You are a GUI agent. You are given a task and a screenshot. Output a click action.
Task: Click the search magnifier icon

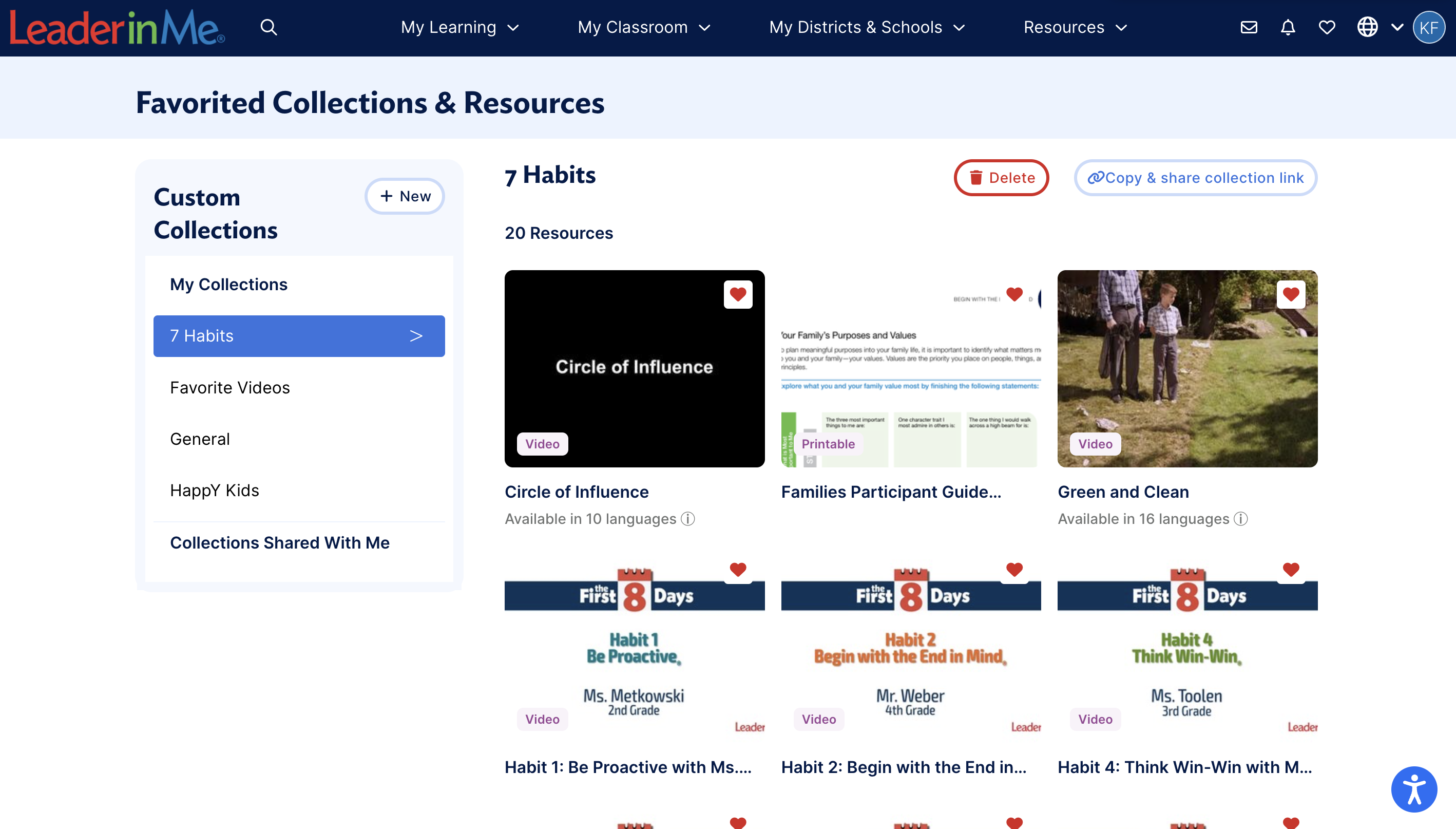[269, 27]
